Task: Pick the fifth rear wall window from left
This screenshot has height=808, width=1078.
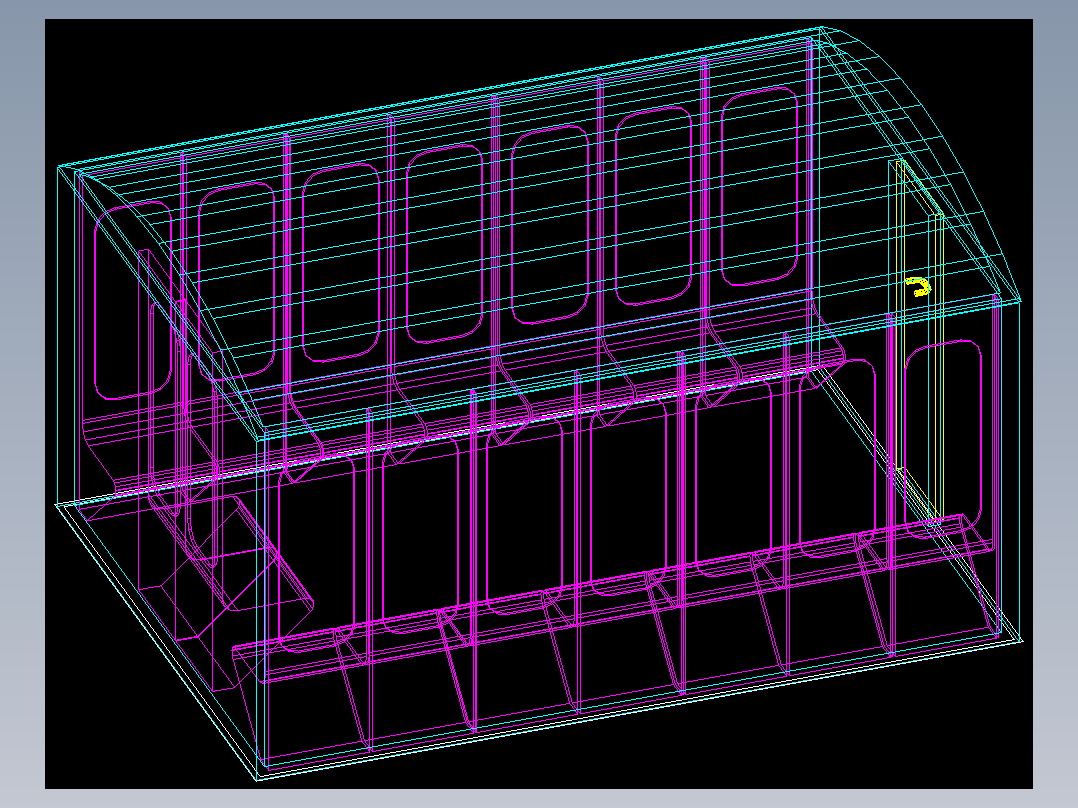Action: point(654,206)
